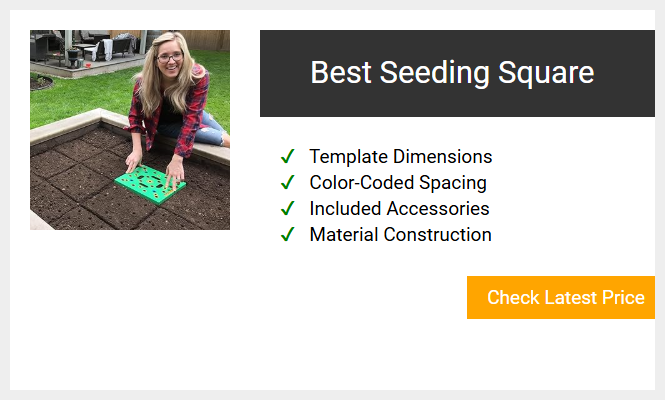665x400 pixels.
Task: Select the checkmark beside Included Accessories
Action: [x=288, y=208]
